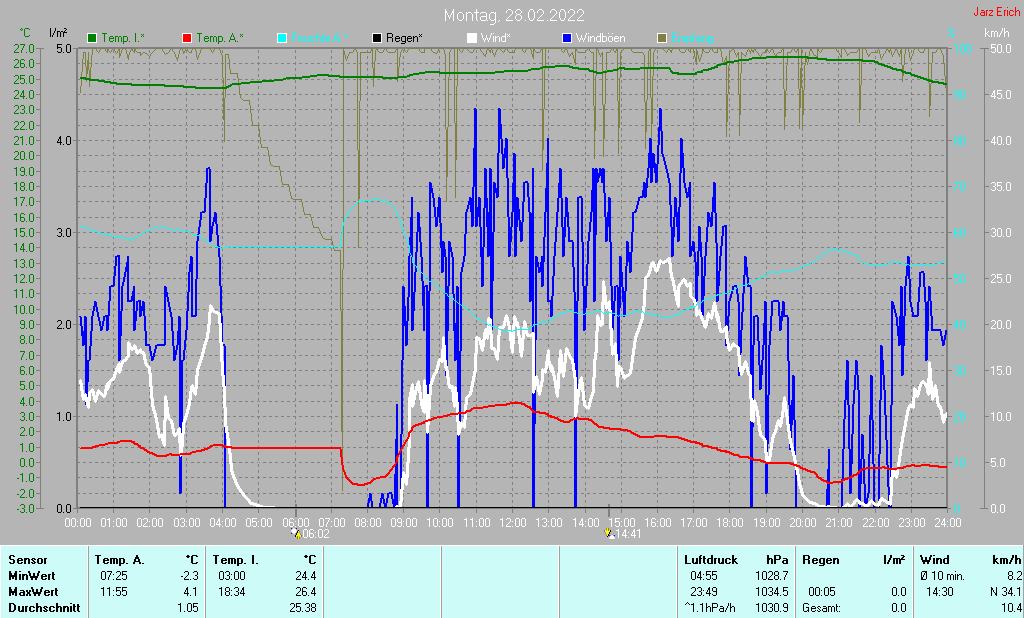
Task: Click the Temp. I. maximum time '18:34'
Action: 232,592
